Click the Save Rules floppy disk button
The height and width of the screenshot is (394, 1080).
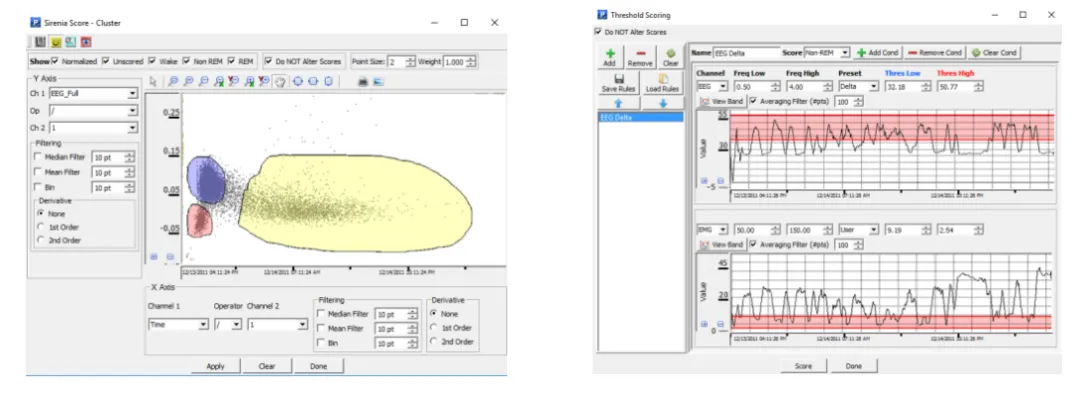click(618, 83)
